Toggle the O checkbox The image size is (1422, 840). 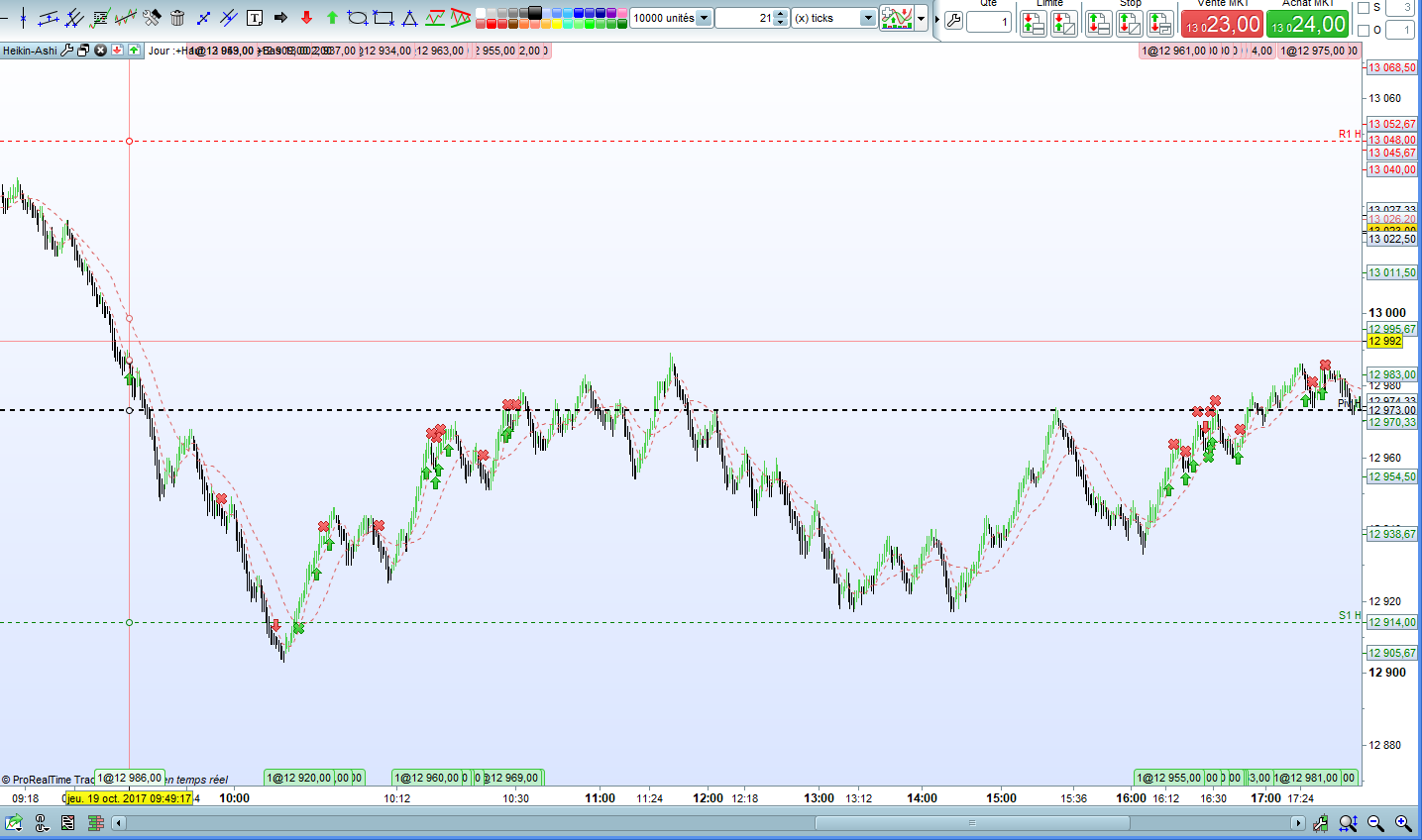(1364, 31)
